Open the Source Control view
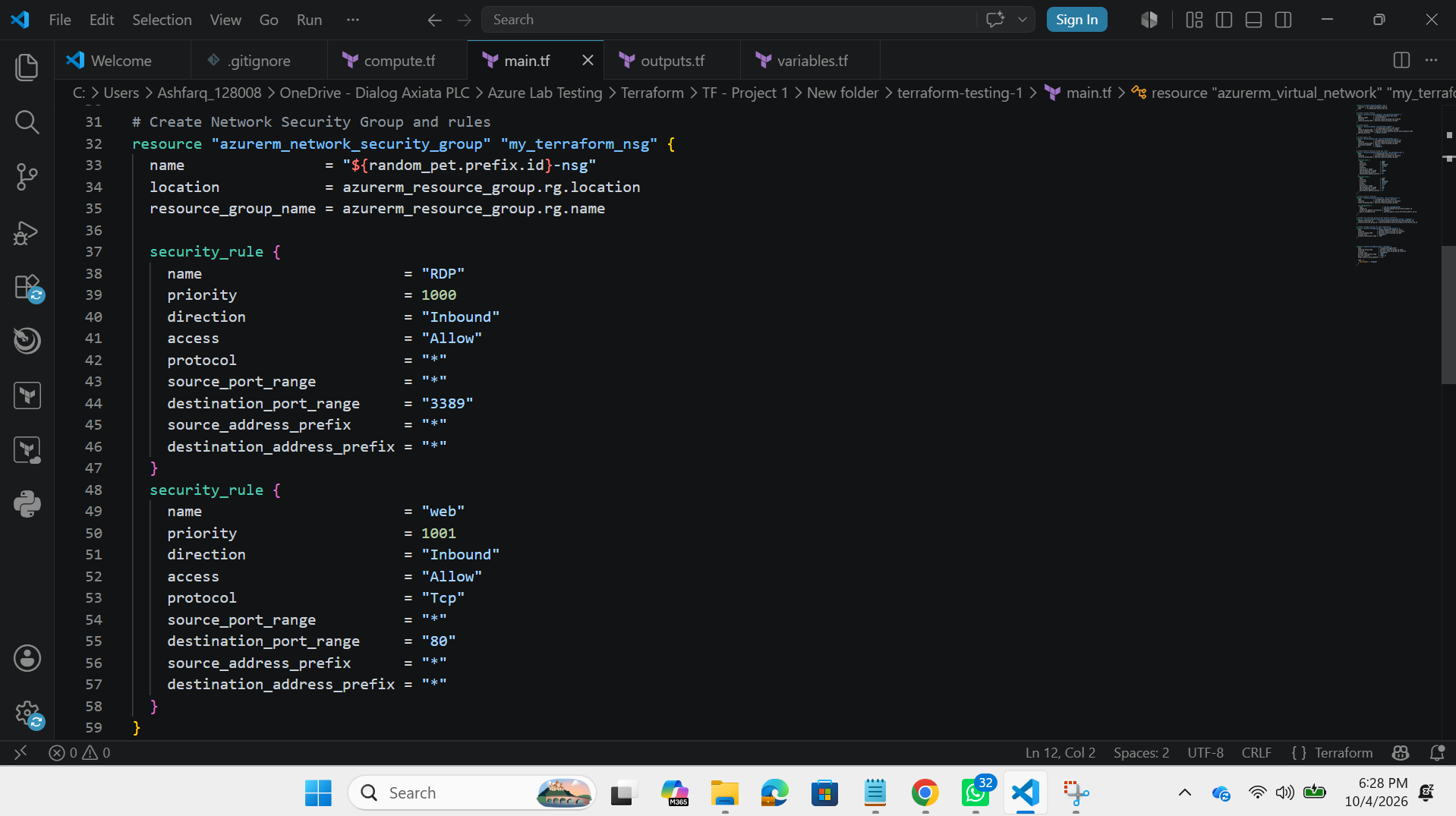This screenshot has width=1456, height=816. tap(27, 177)
